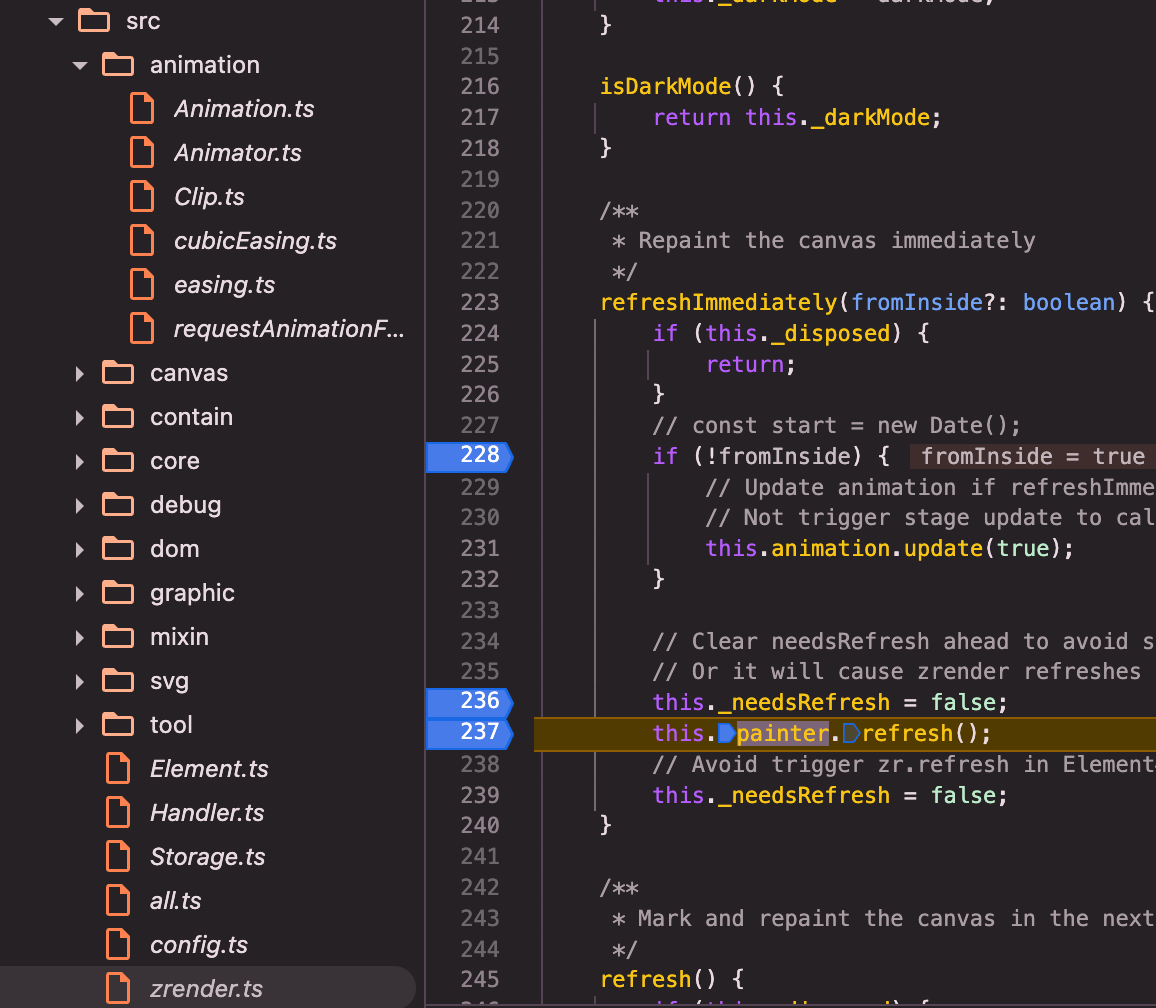Open Animator.ts in the file tree
1156x1008 pixels.
tap(237, 153)
